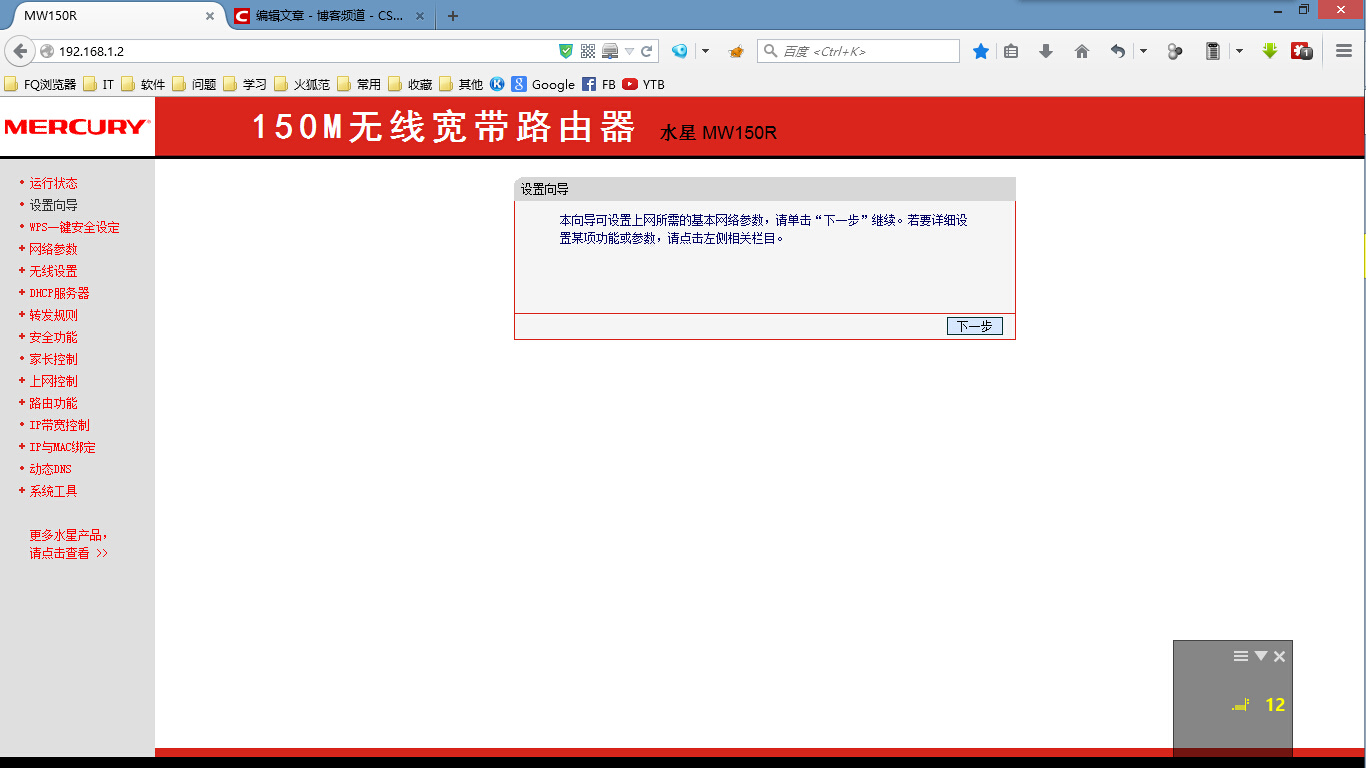The image size is (1366, 768).
Task: Reload the page with the refresh icon
Action: click(x=647, y=51)
